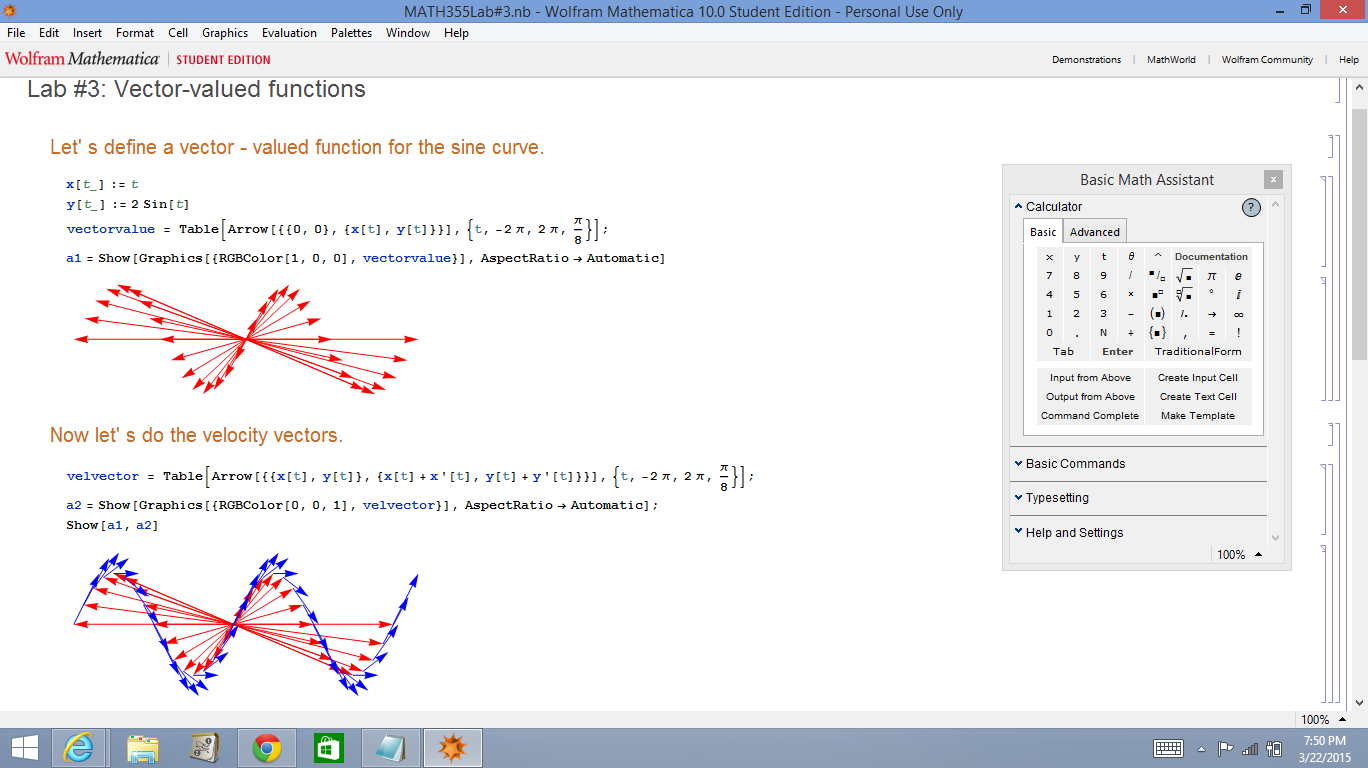
Task: Insert the square root template
Action: point(1185,276)
